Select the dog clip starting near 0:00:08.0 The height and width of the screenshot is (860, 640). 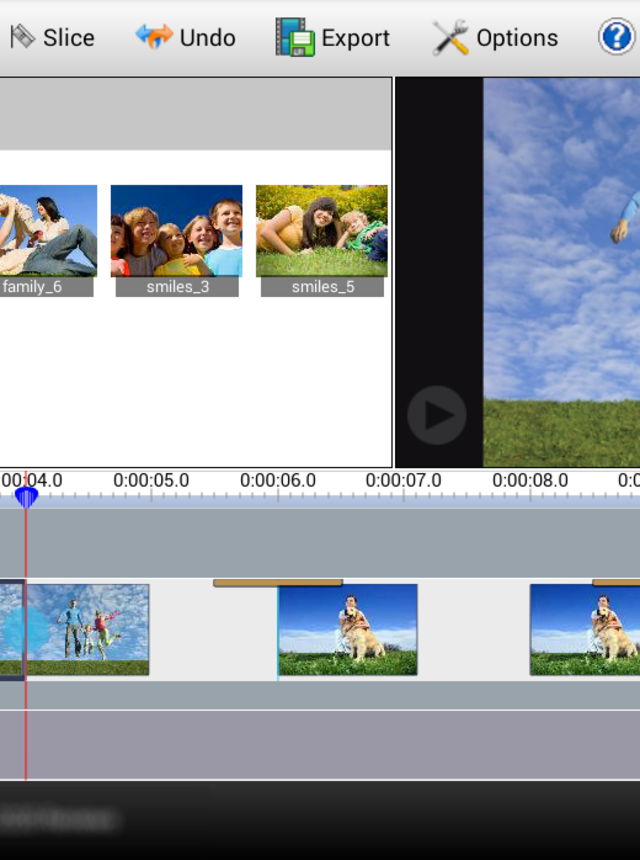pos(585,630)
